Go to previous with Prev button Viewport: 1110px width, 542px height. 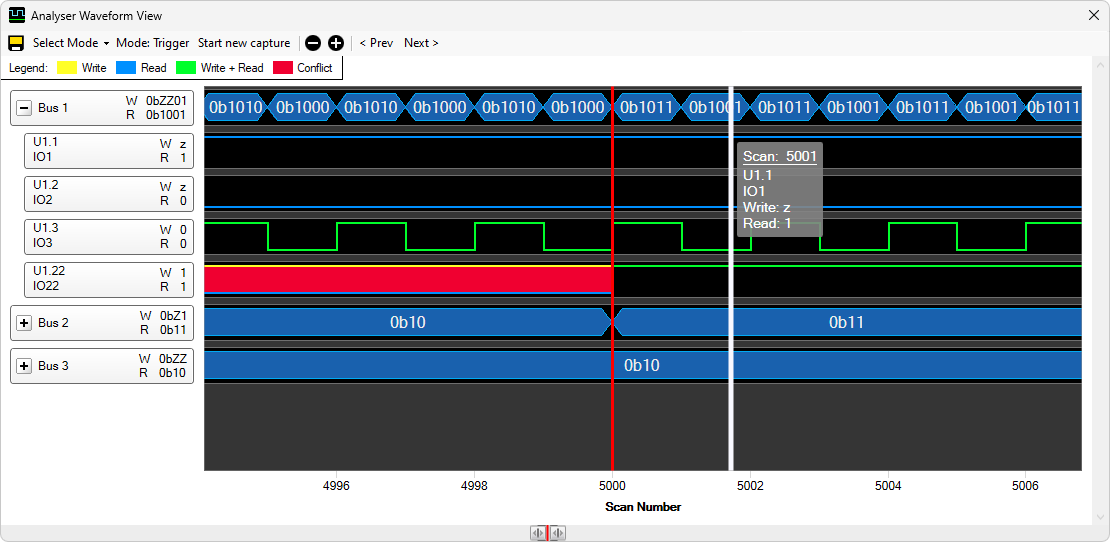[x=376, y=43]
